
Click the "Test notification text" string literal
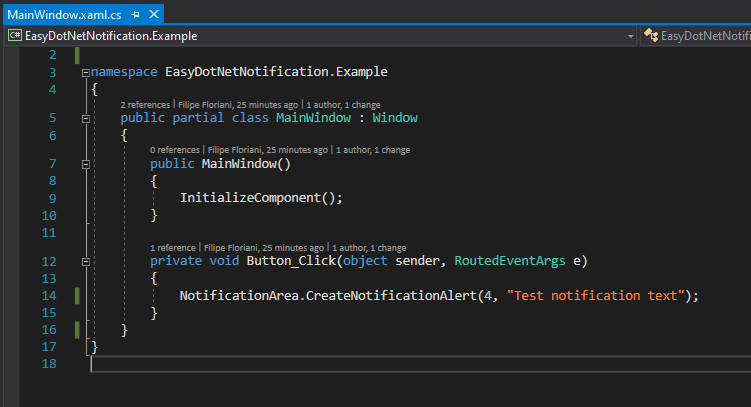tap(595, 295)
